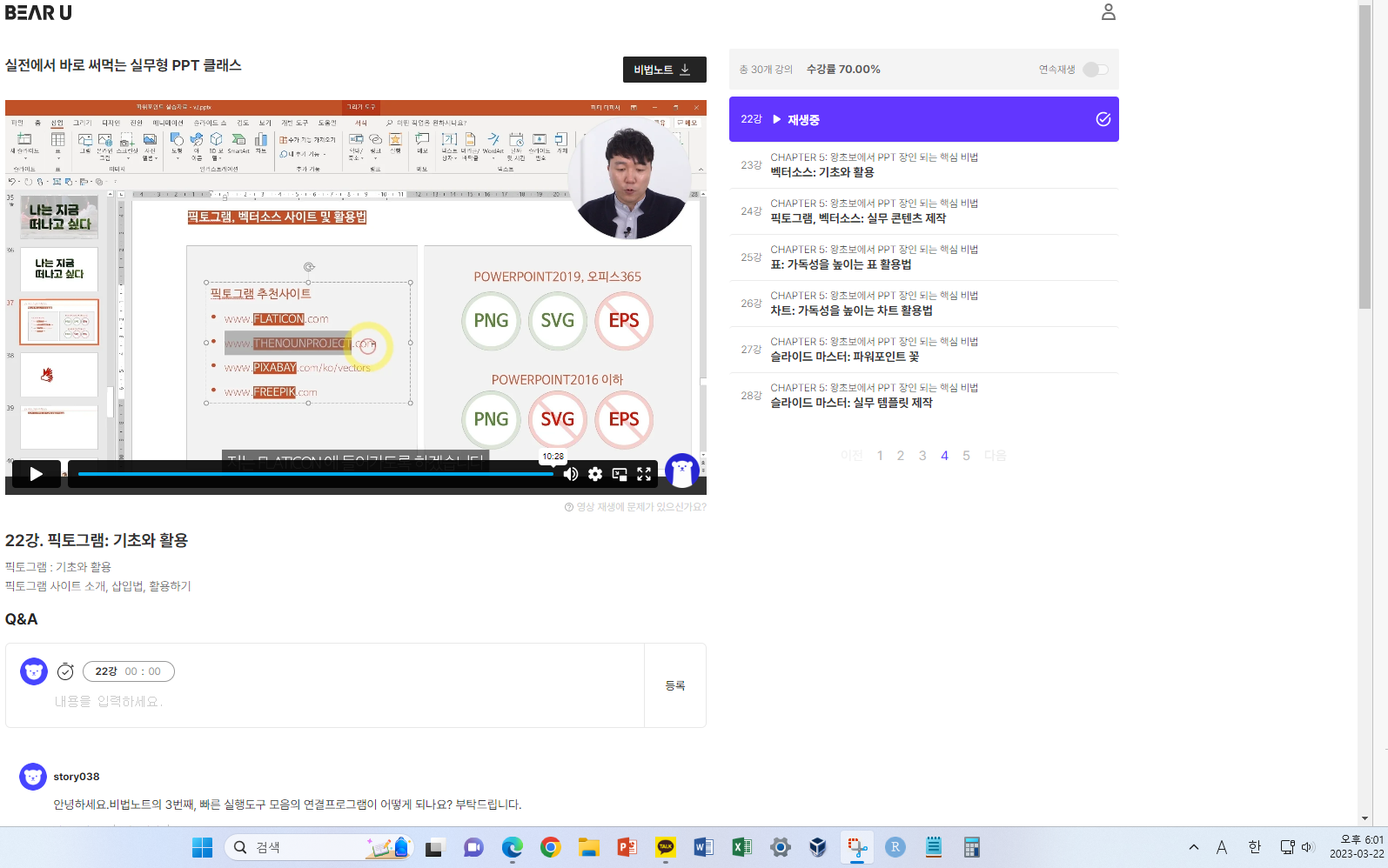
Task: Open video player settings gear
Action: (x=595, y=474)
